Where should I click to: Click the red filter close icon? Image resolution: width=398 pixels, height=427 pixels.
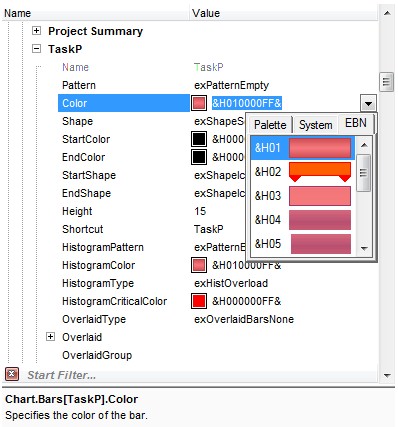[x=12, y=374]
